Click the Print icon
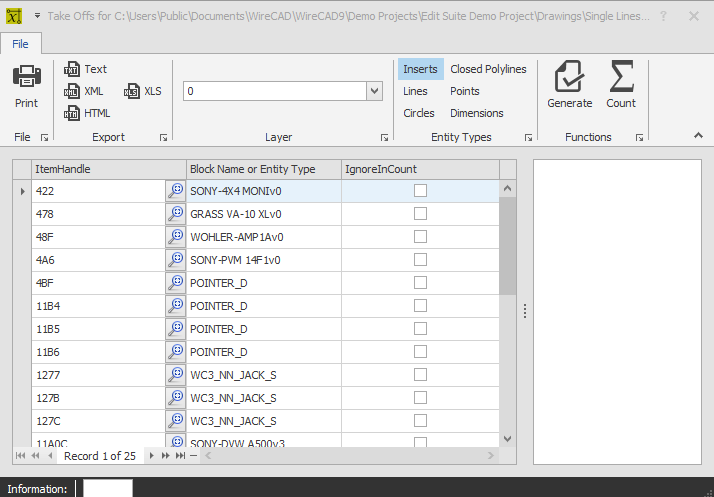The width and height of the screenshot is (714, 497). click(x=26, y=76)
